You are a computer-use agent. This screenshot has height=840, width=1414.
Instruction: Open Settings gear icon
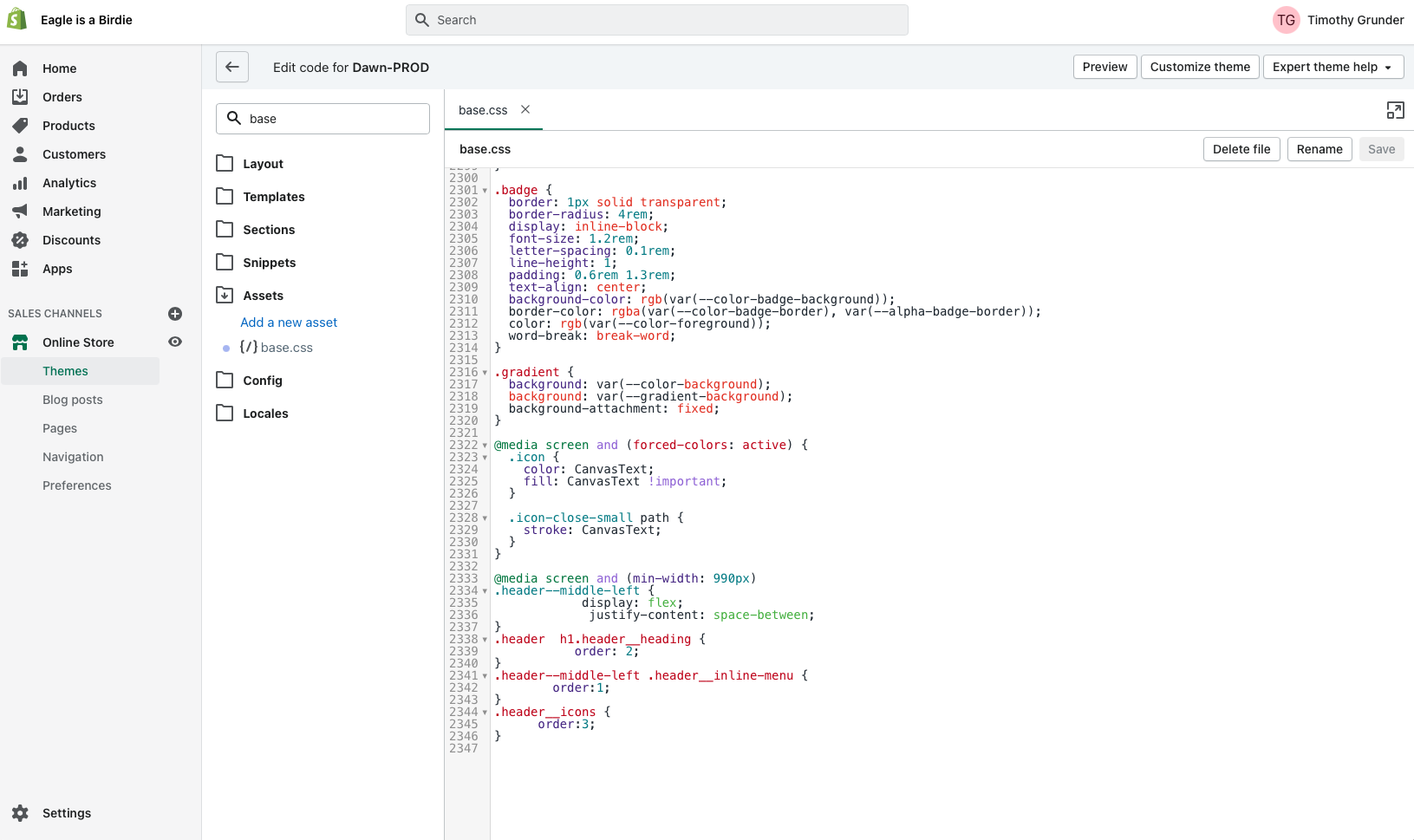point(21,813)
